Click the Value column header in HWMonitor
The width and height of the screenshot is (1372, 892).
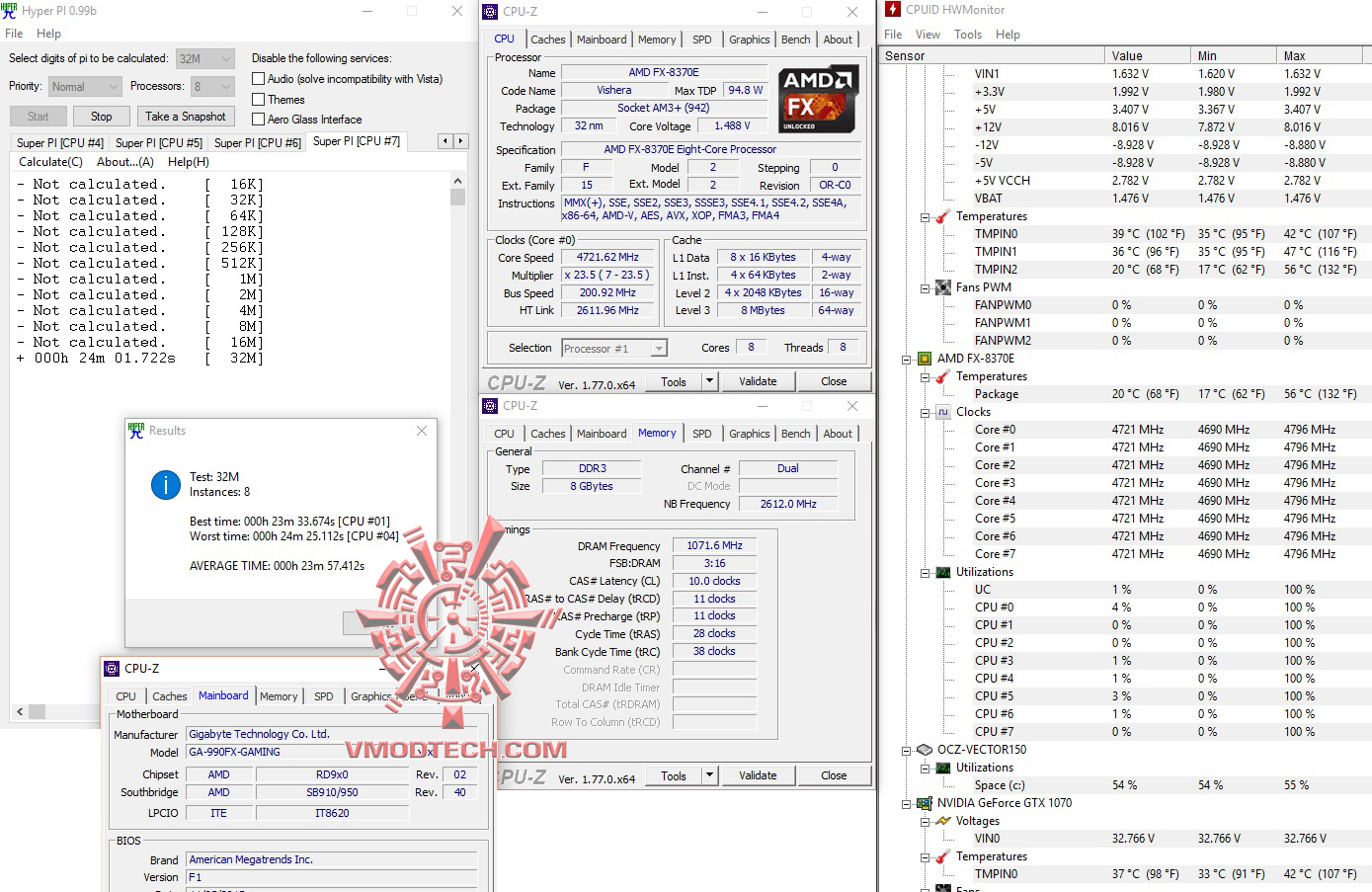pyautogui.click(x=1149, y=56)
